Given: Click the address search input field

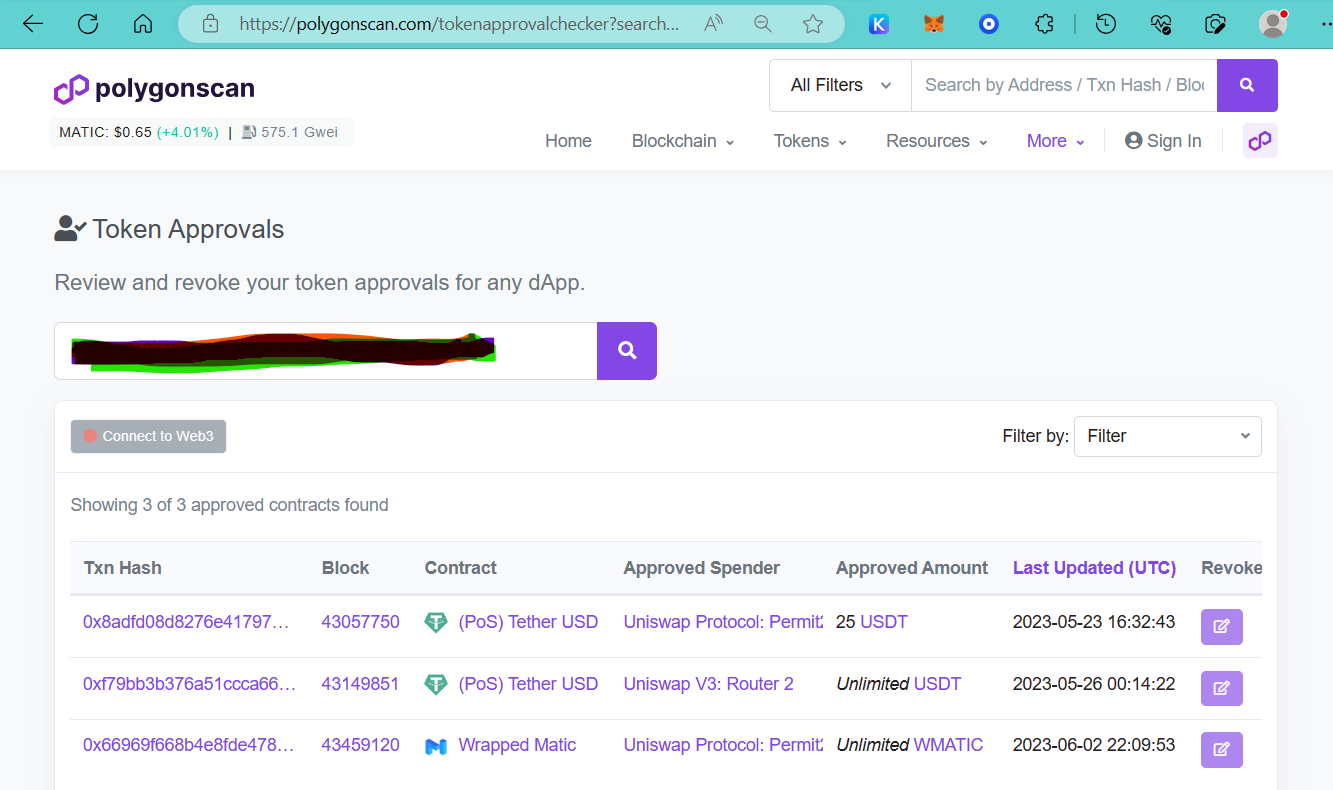Looking at the screenshot, I should (325, 351).
